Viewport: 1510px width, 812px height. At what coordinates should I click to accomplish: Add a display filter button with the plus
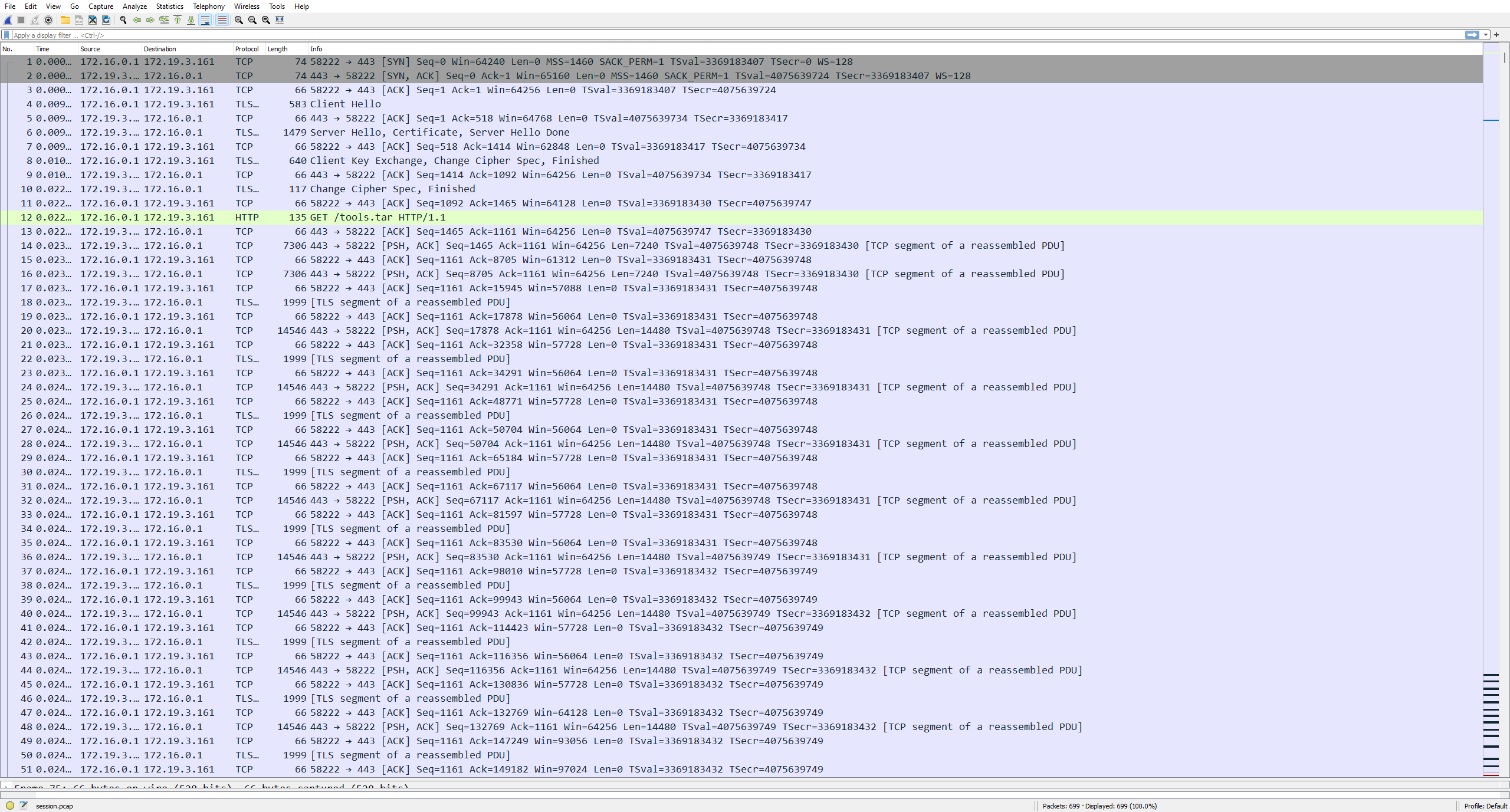tap(1496, 35)
